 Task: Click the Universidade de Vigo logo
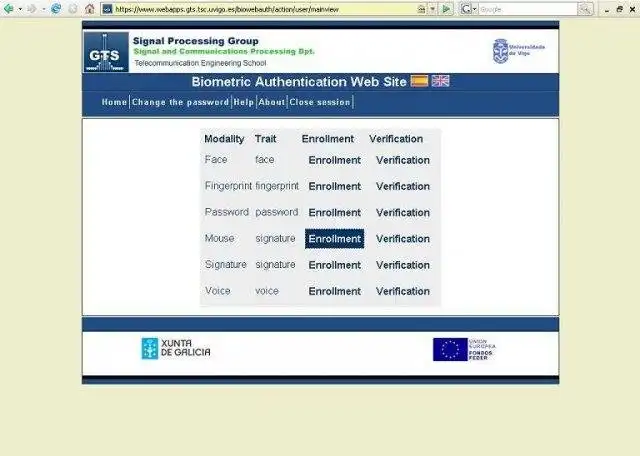point(518,51)
